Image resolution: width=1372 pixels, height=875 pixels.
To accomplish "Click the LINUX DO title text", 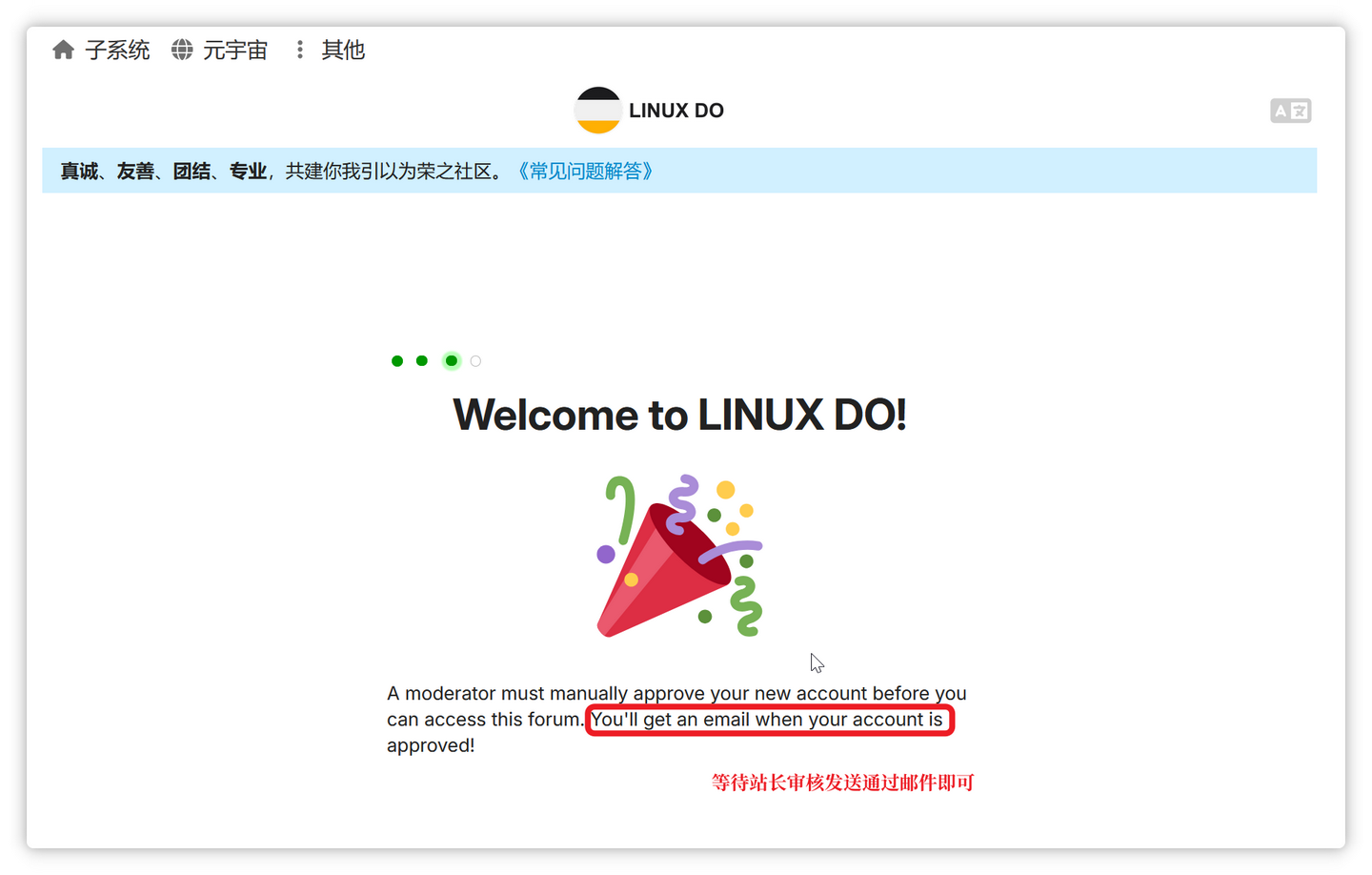I will click(676, 110).
